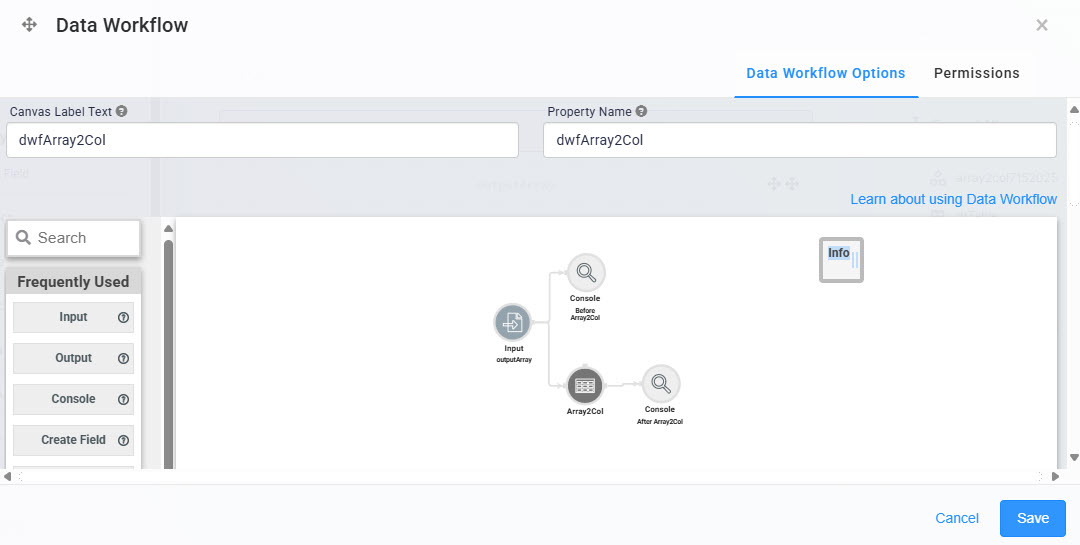Switch to Data Workflow Options tab
This screenshot has width=1080, height=545.
click(826, 73)
